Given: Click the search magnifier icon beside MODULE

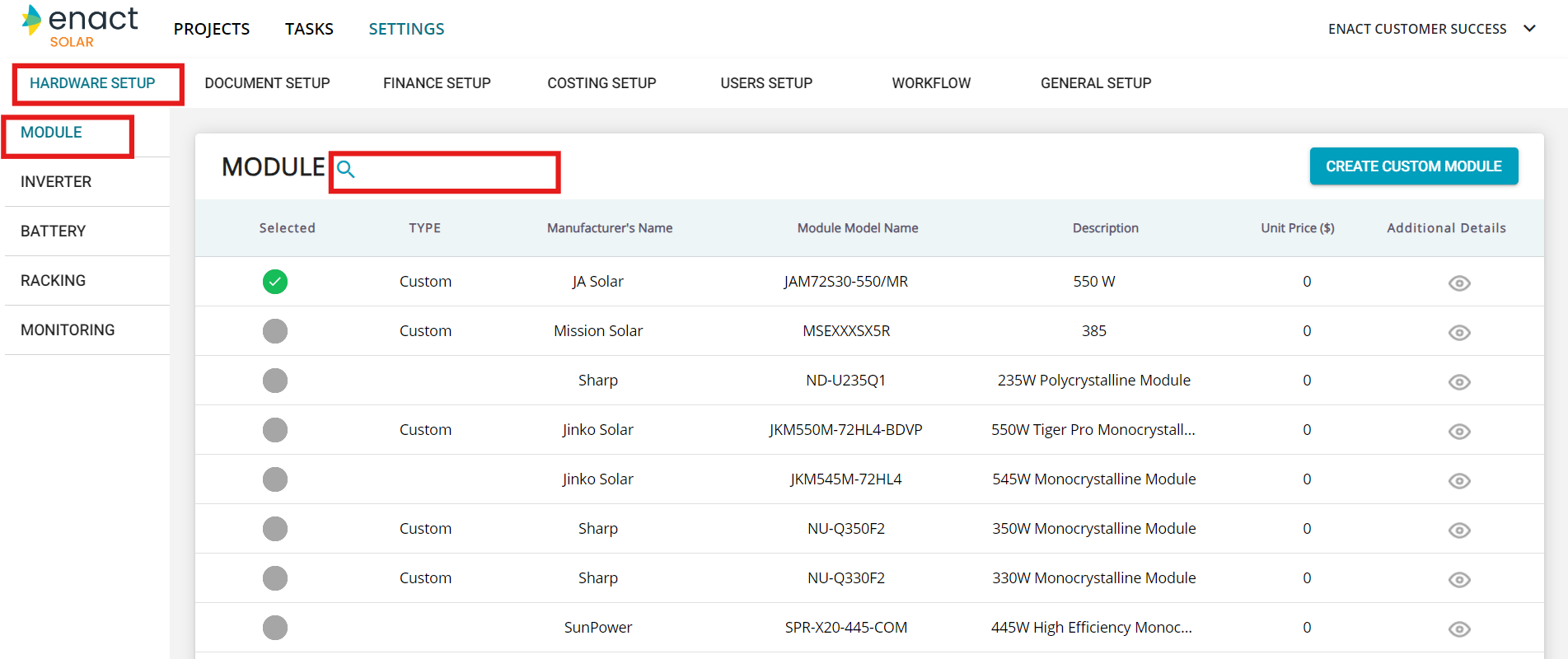Looking at the screenshot, I should 346,170.
